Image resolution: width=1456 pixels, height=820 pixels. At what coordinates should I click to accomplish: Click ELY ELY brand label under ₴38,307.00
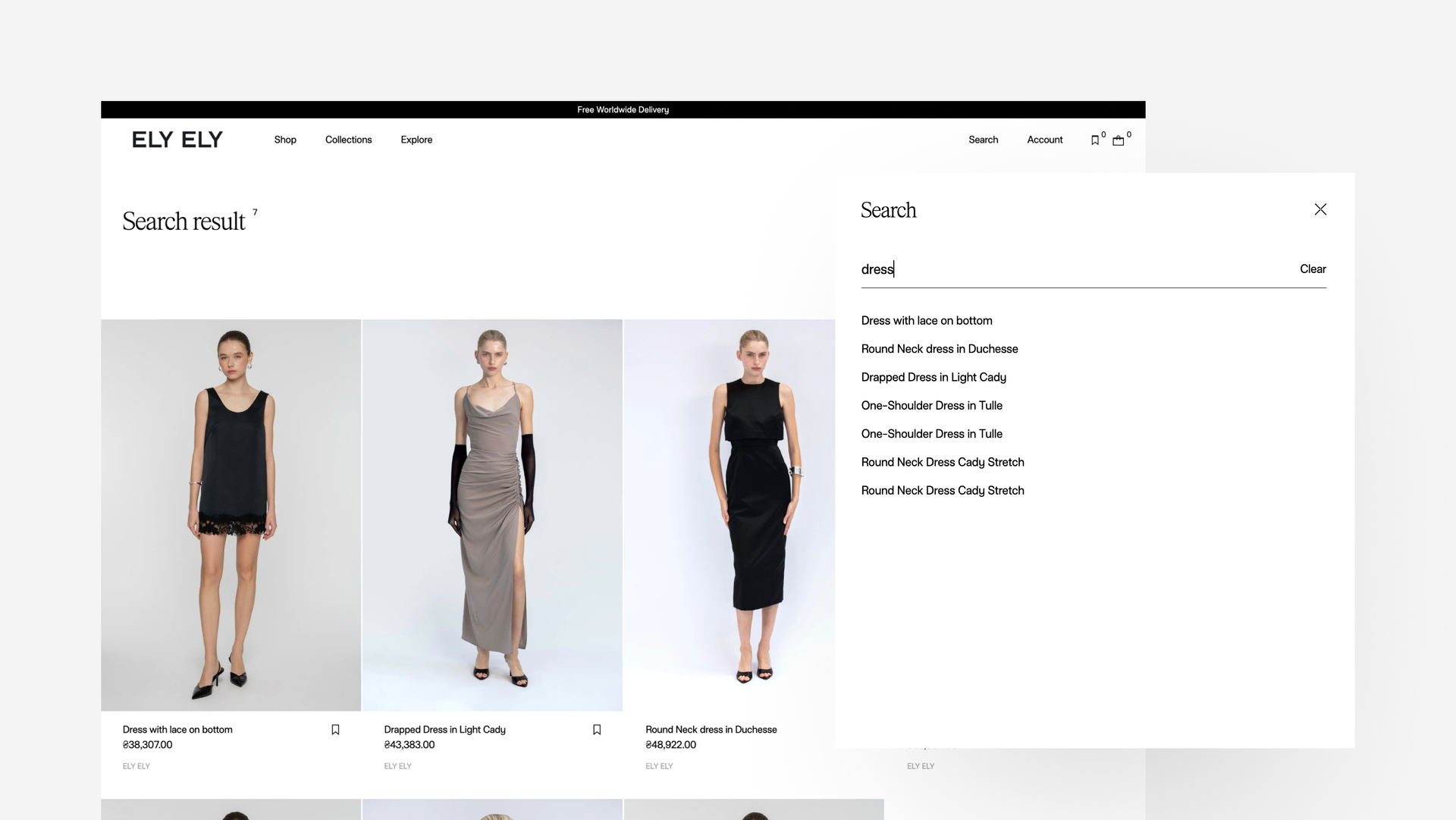click(136, 766)
